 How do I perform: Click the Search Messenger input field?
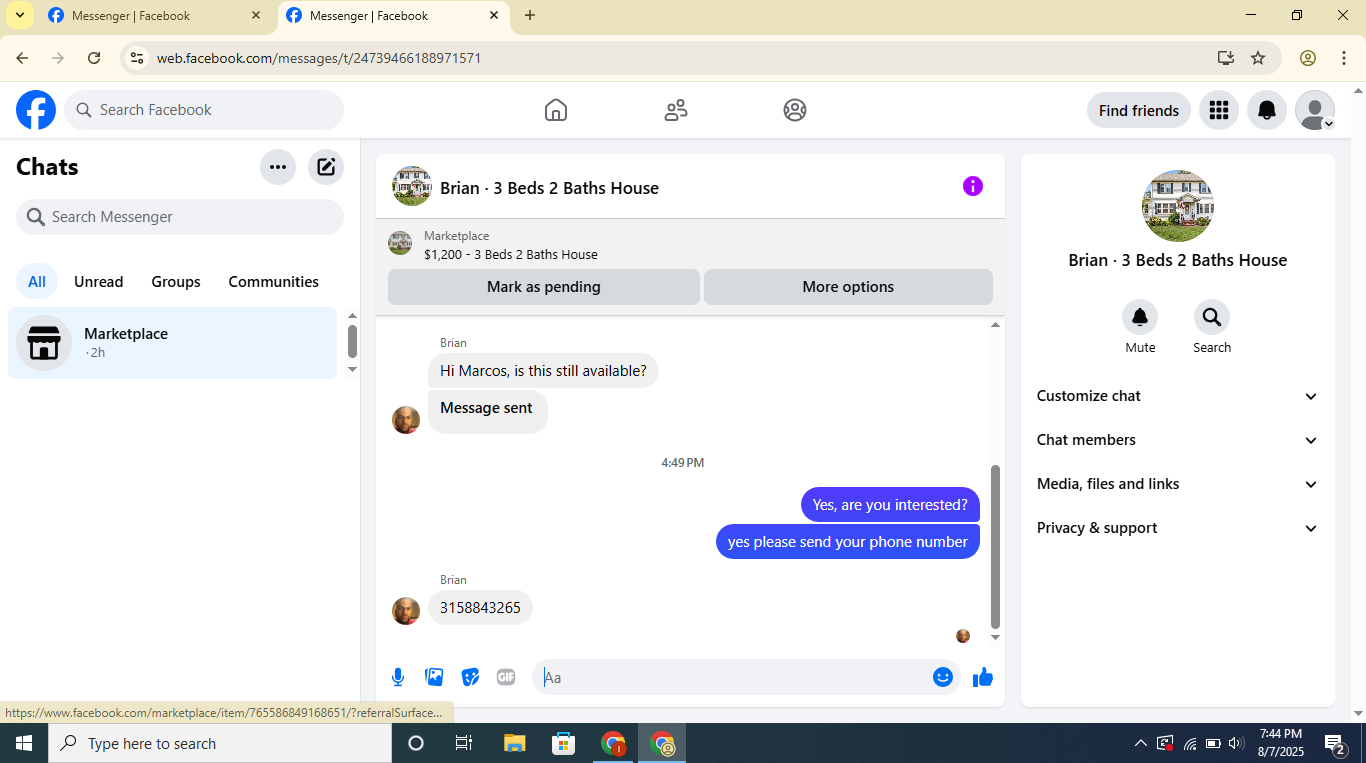point(180,217)
